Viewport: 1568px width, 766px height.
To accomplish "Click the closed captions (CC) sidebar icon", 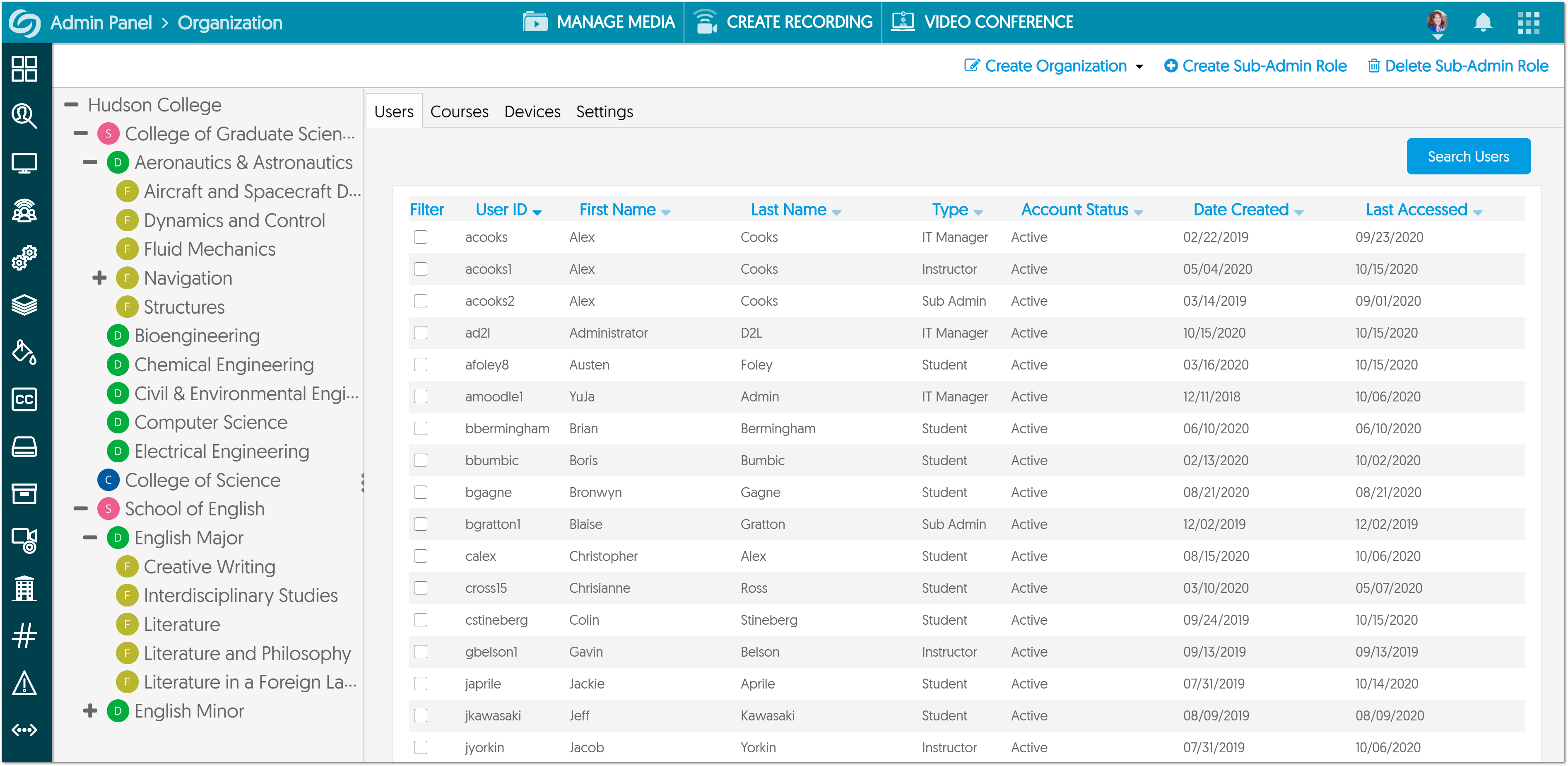I will coord(24,399).
